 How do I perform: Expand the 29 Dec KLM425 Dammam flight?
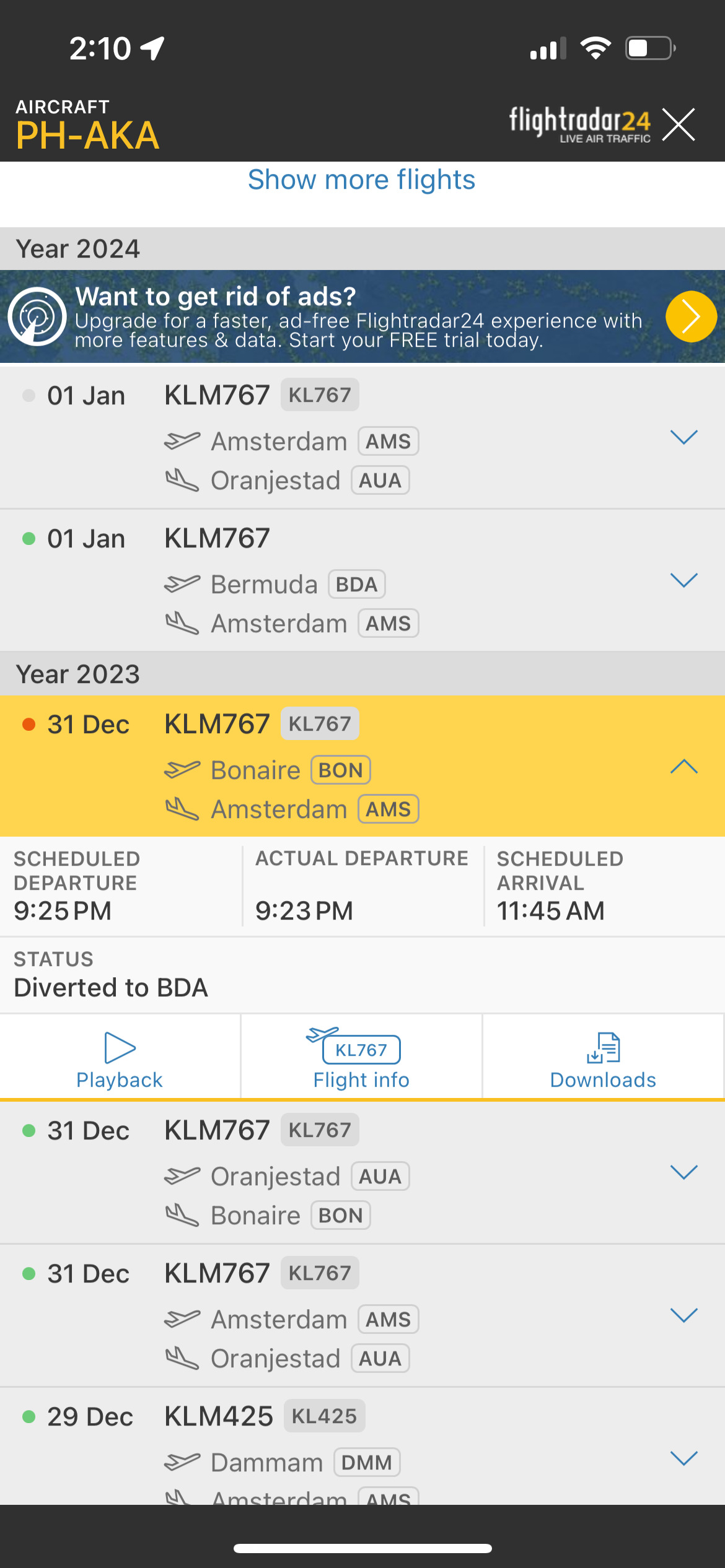click(x=684, y=1458)
